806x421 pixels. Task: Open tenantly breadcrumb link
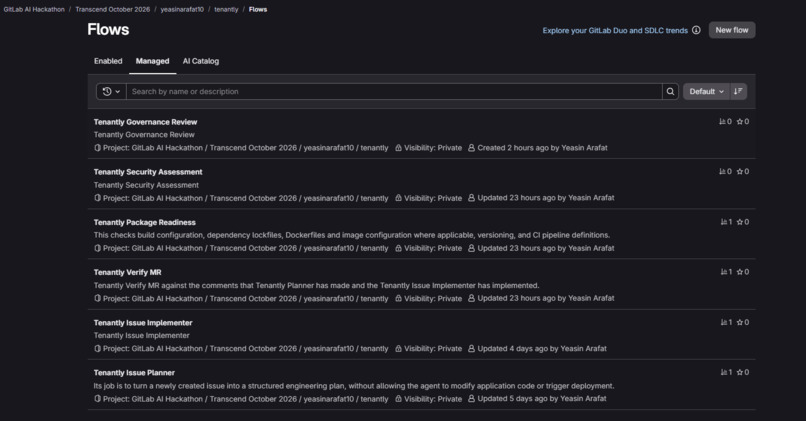(226, 9)
